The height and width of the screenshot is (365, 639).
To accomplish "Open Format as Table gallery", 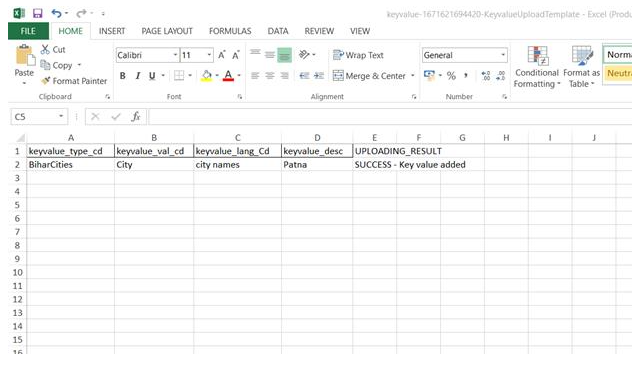I will coord(582,67).
